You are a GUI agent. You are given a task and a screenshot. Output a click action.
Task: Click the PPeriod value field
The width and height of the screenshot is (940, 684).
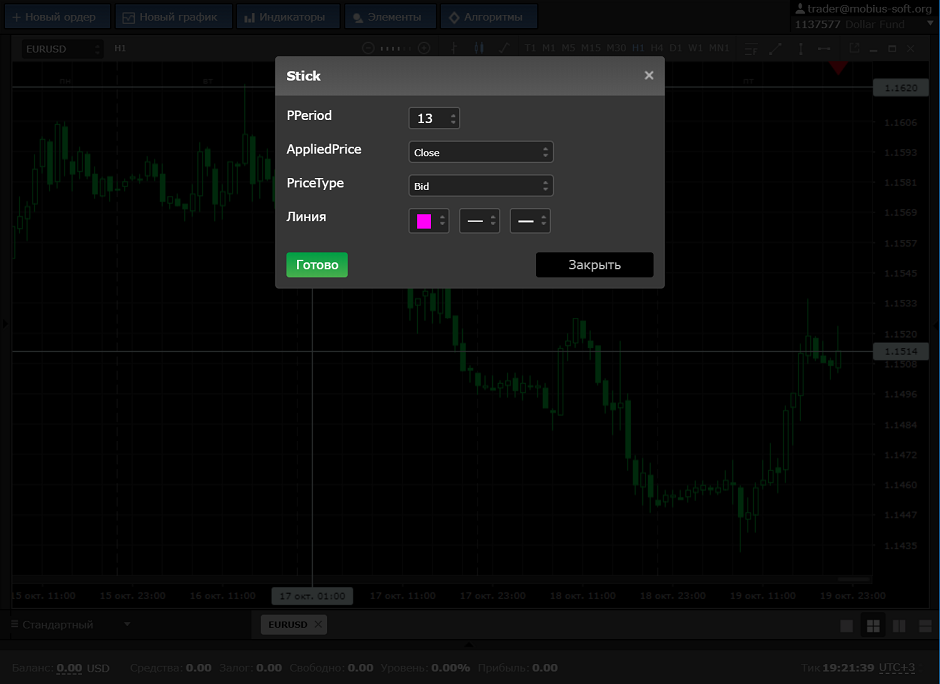[427, 118]
